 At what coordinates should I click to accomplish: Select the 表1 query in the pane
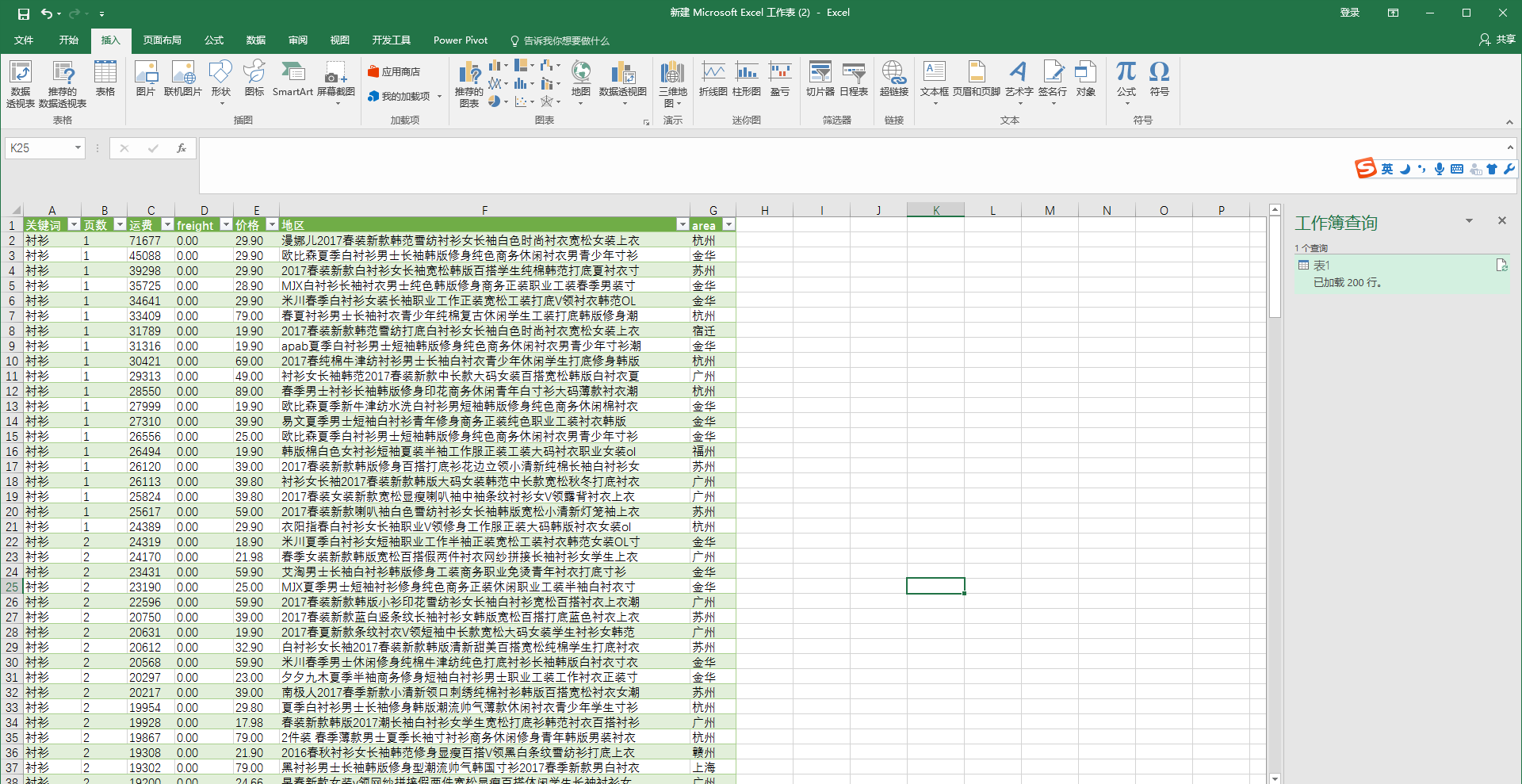pos(1402,274)
